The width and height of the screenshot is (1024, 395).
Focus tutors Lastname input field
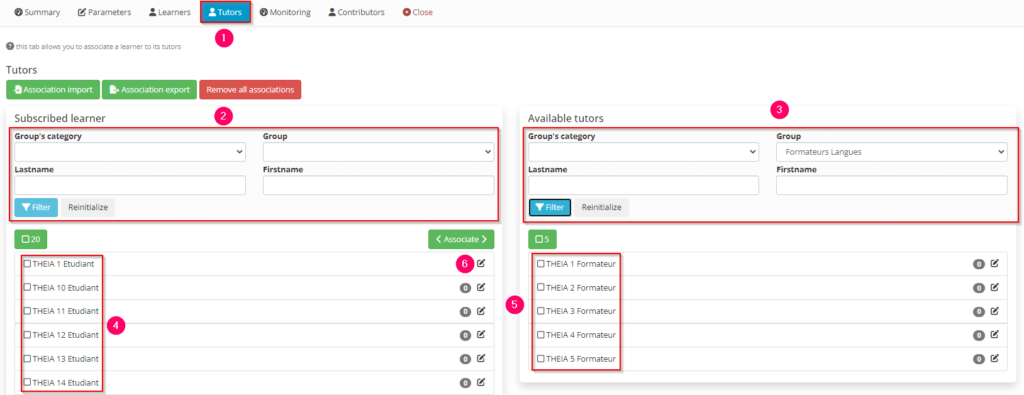(x=643, y=185)
